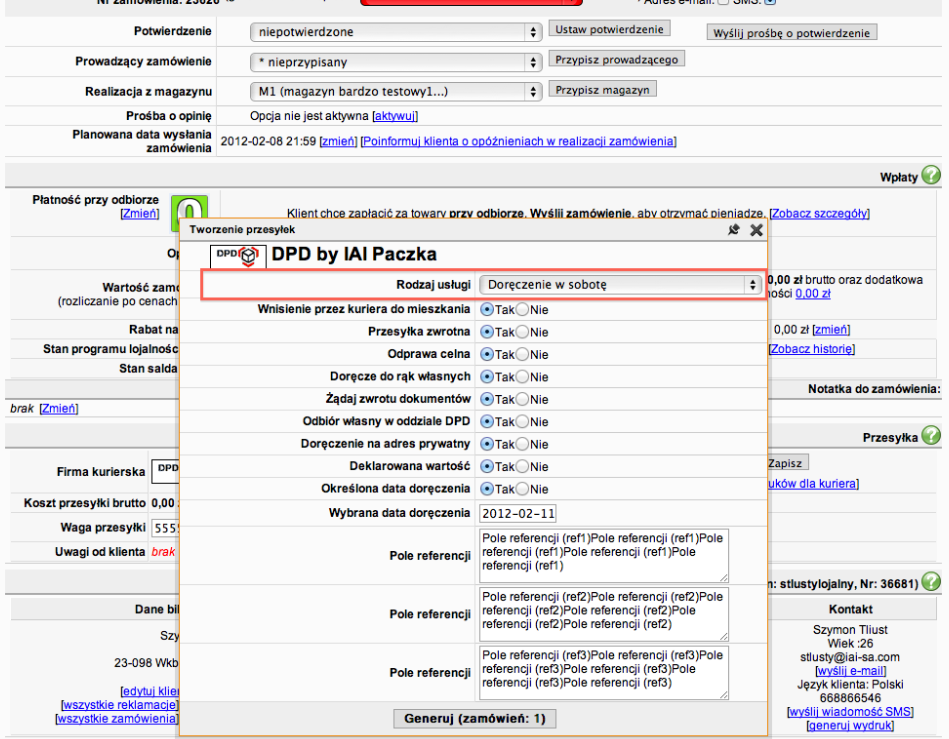The image size is (949, 739).
Task: Select Nie for Odprawa celna
Action: click(x=522, y=354)
